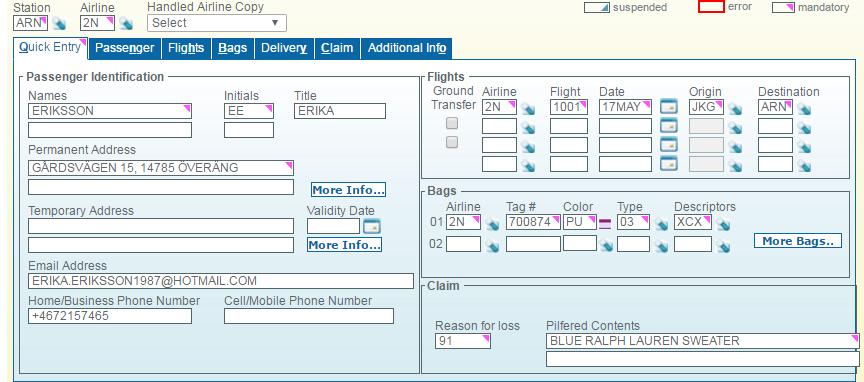Open origin lookup icon in second Flights row
864x382 pixels.
(x=735, y=128)
